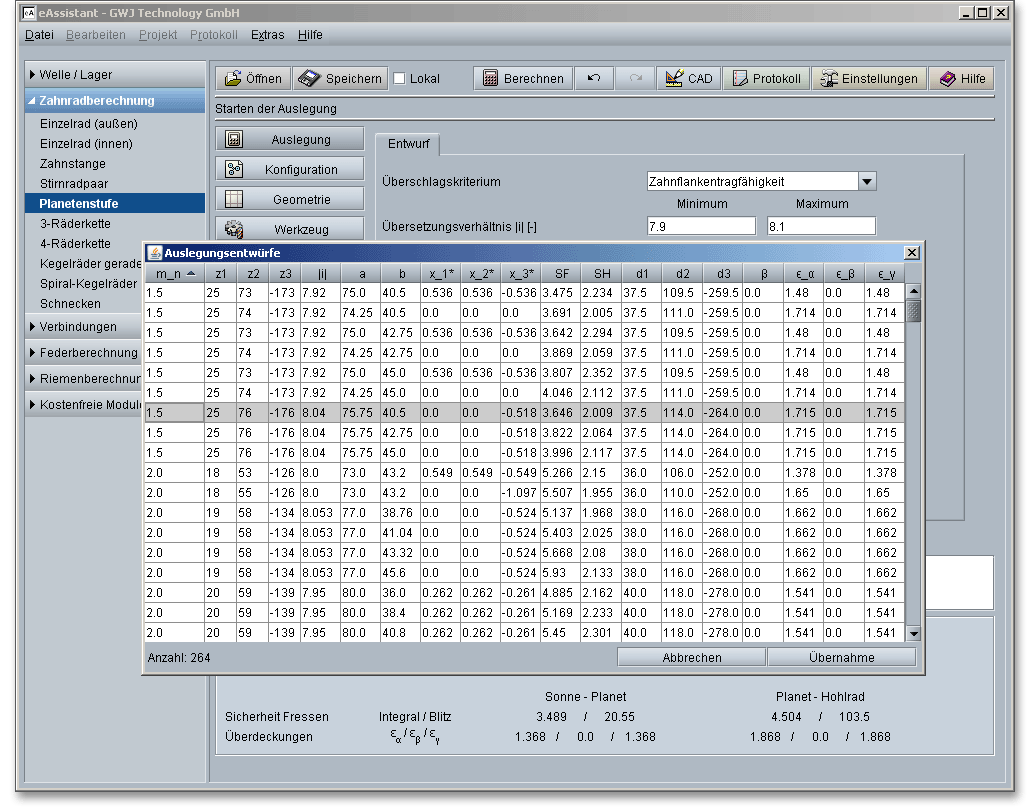Toggle the Lokal checkbox

point(400,79)
